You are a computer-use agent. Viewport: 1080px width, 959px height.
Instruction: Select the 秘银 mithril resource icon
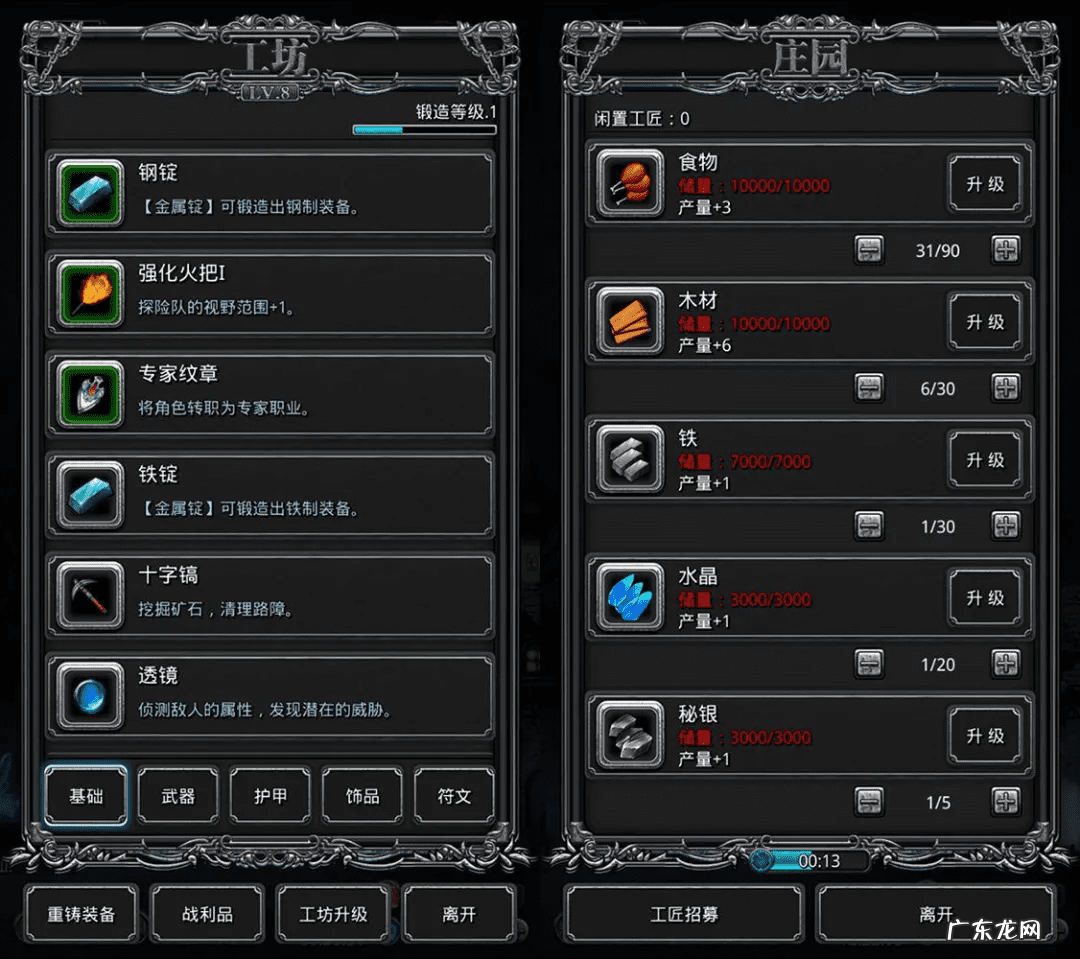click(630, 734)
